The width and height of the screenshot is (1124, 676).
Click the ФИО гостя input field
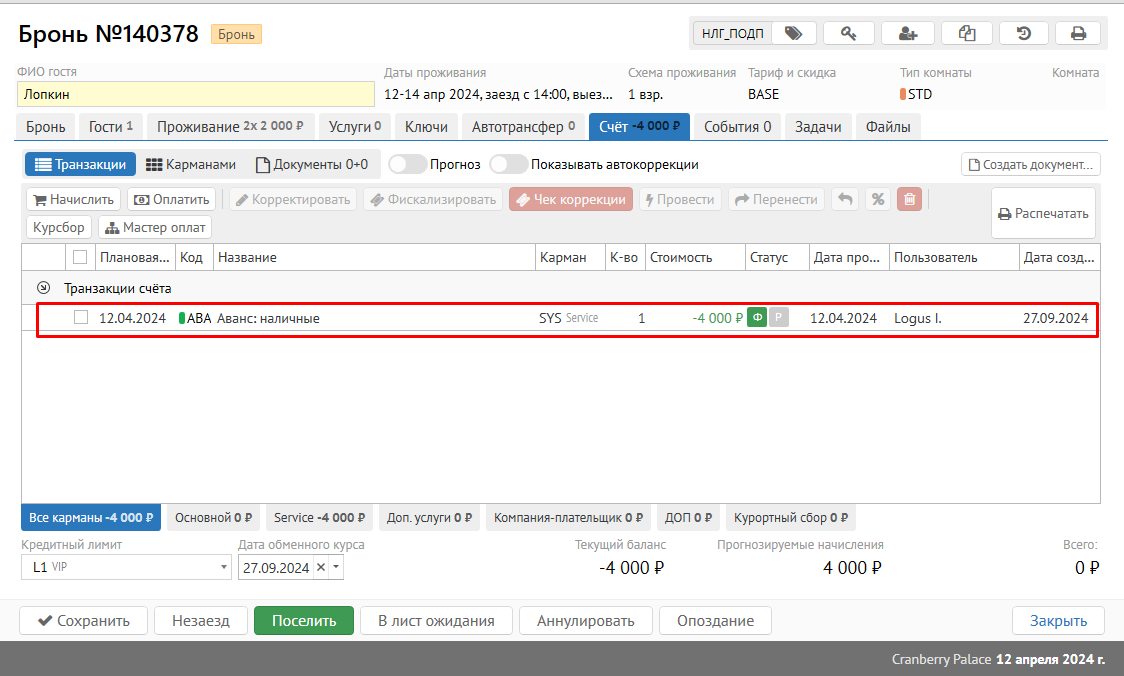[x=195, y=94]
